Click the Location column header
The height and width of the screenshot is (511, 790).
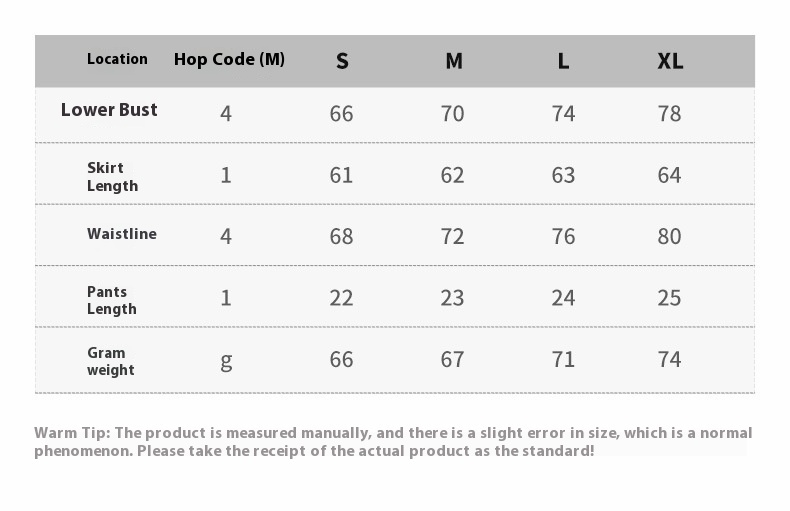click(117, 59)
